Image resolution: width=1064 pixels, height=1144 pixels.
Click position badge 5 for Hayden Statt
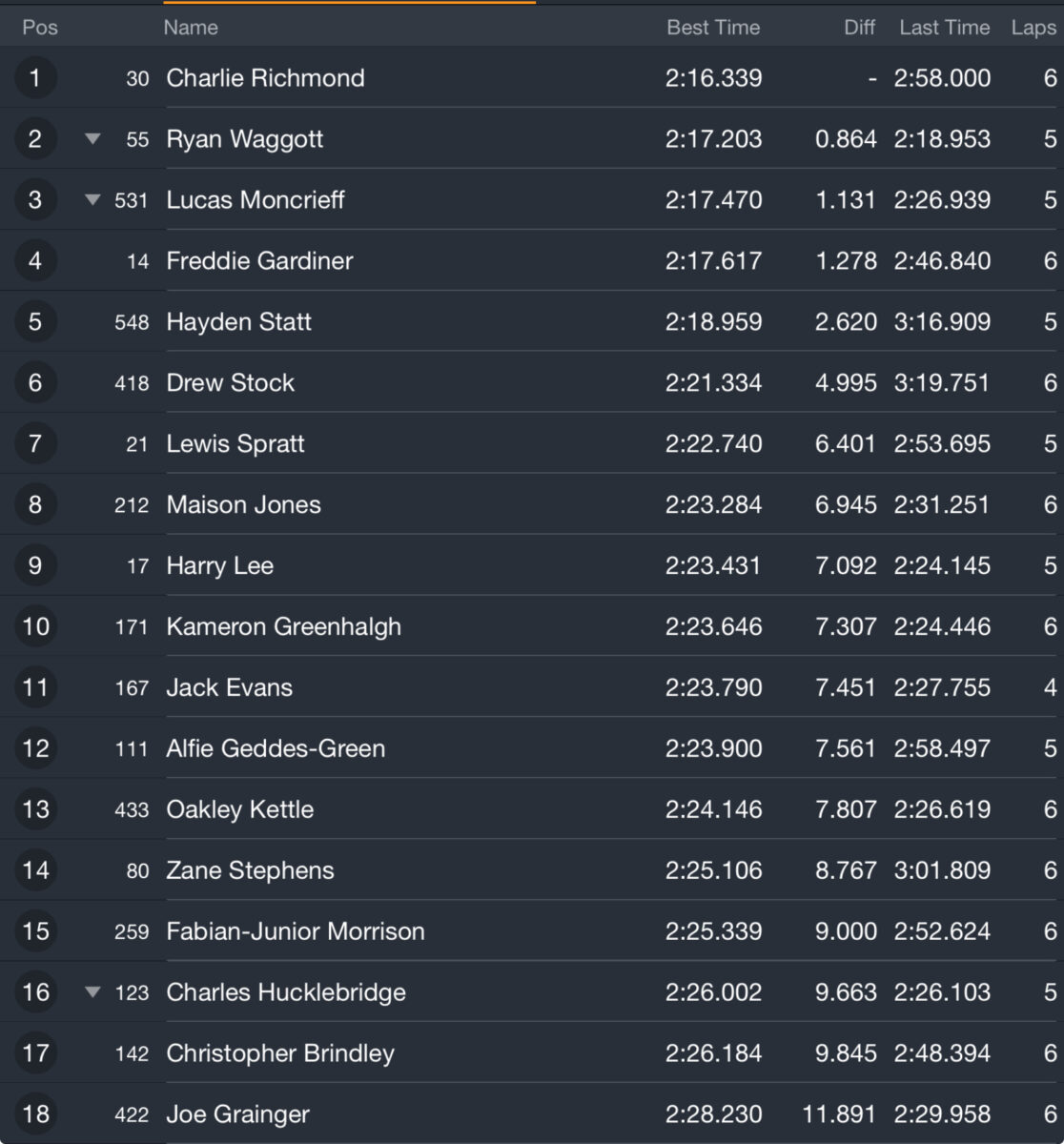[35, 322]
